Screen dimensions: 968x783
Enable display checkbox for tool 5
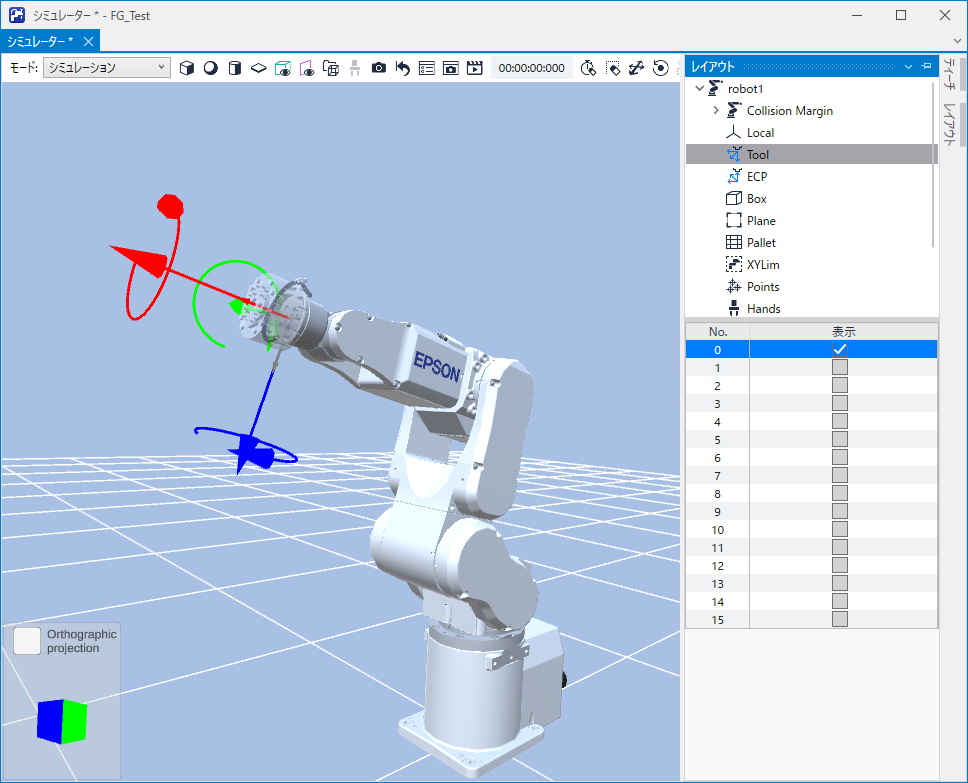(840, 439)
